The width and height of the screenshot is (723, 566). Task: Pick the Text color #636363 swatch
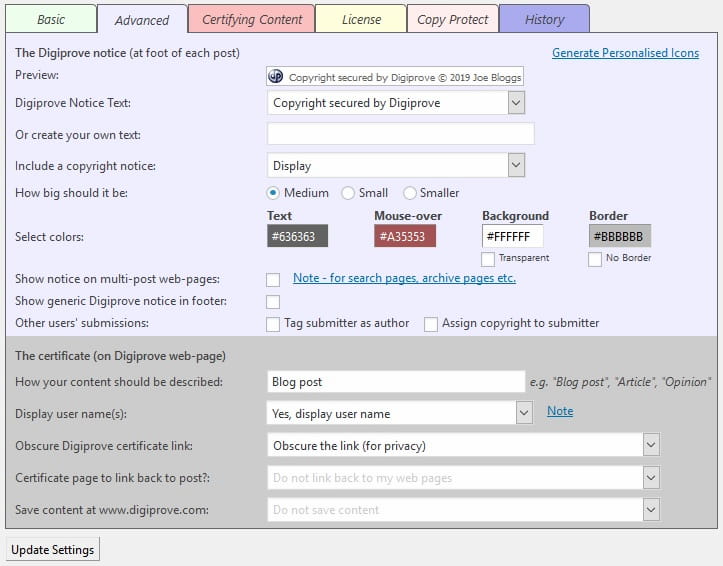pyautogui.click(x=297, y=236)
